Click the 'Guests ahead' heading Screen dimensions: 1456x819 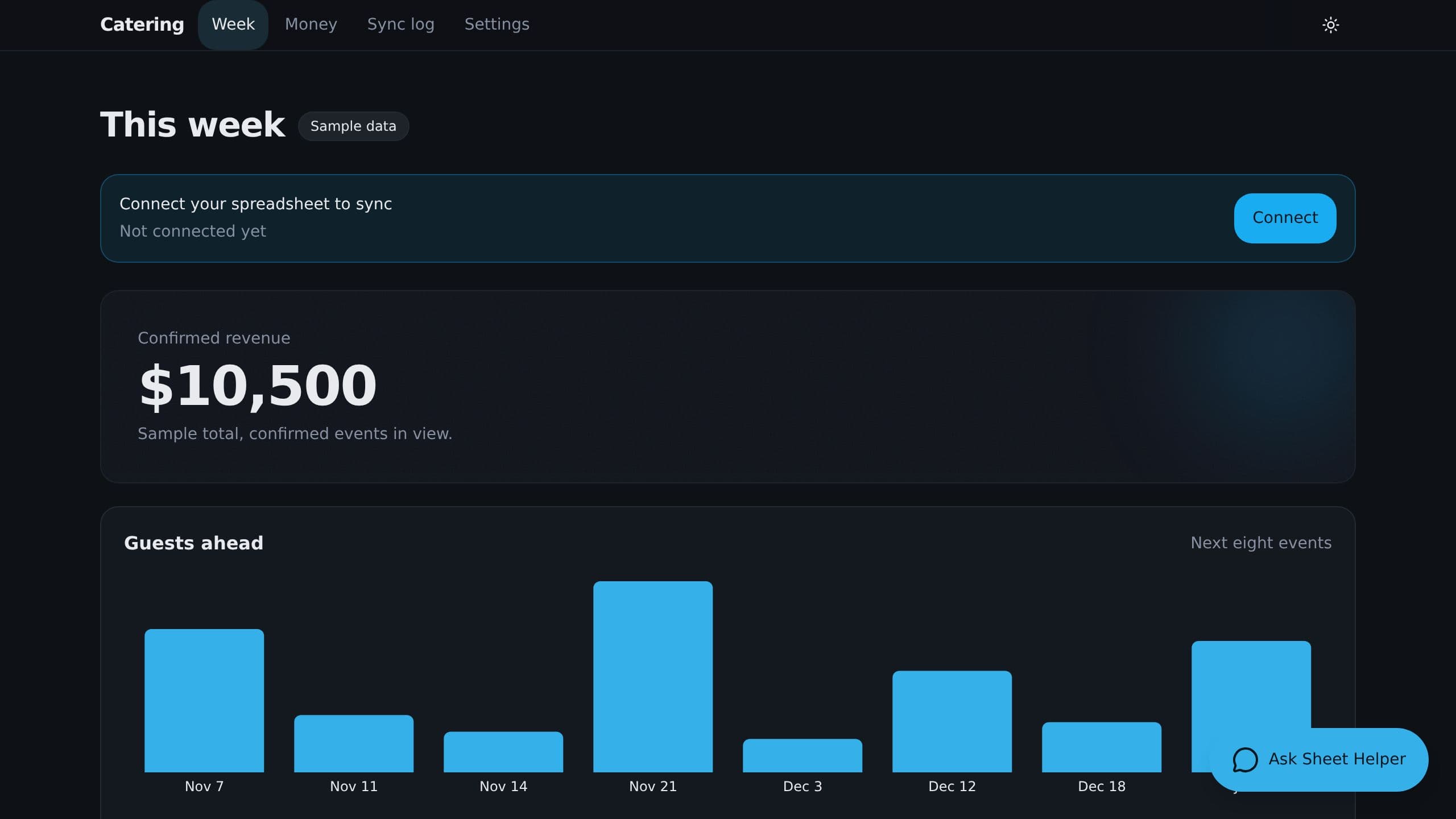(x=194, y=543)
